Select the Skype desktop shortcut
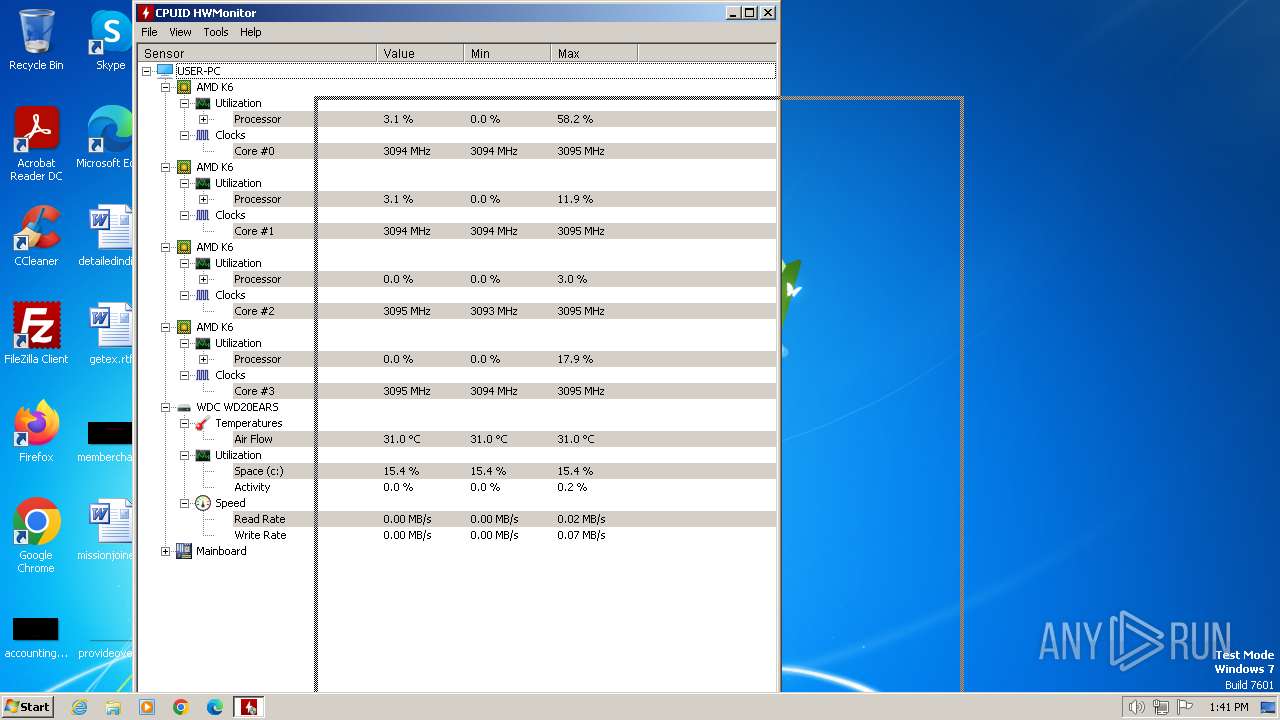This screenshot has width=1280, height=720. (110, 41)
